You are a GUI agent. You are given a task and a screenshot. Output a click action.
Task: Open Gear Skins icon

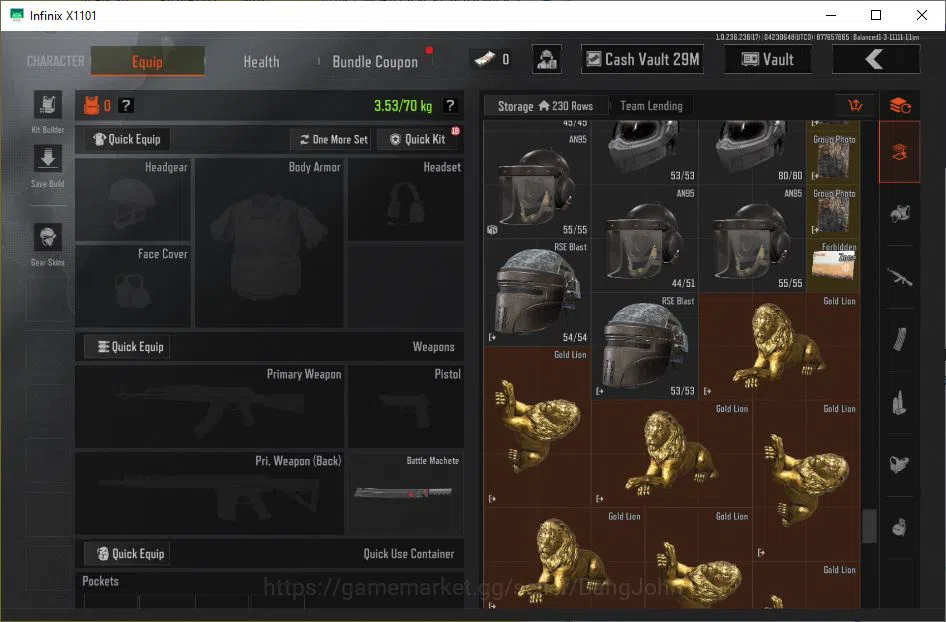pyautogui.click(x=48, y=236)
